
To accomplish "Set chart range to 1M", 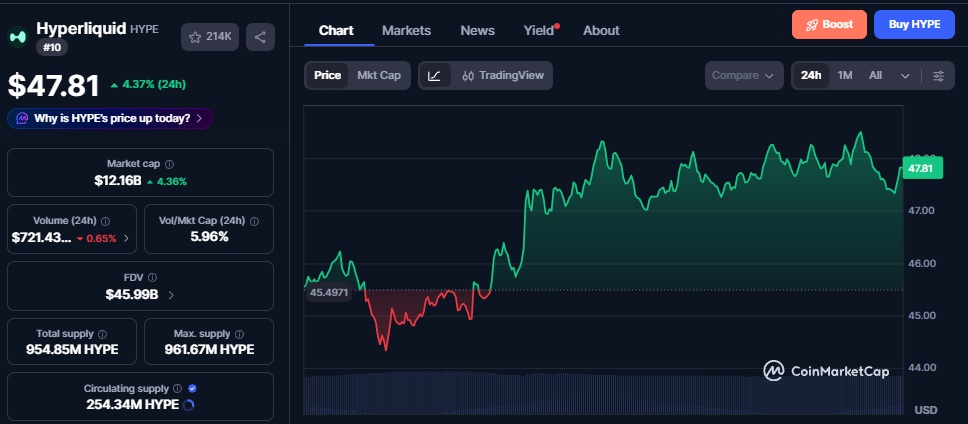I will [845, 75].
